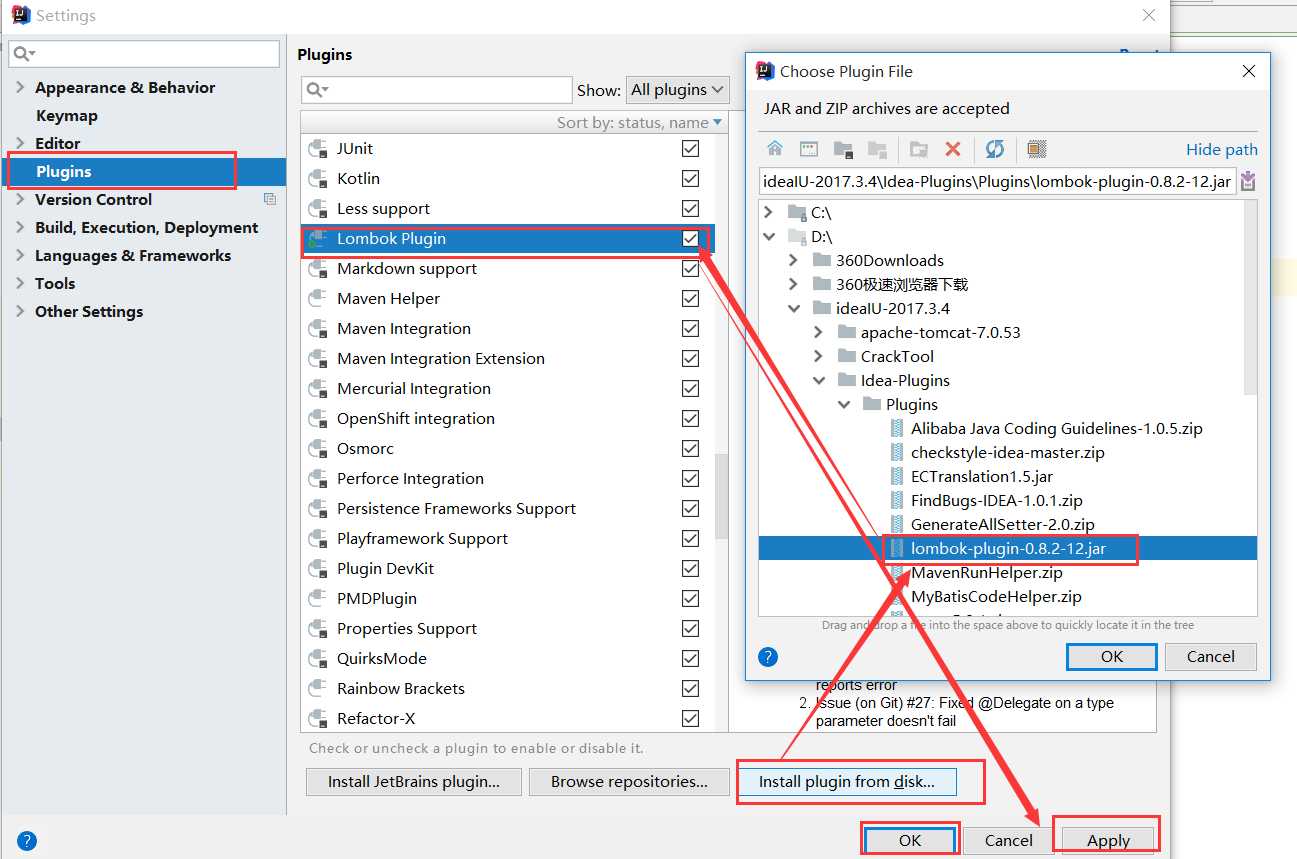Click the Maven Helper plugin icon
The width and height of the screenshot is (1297, 859).
click(318, 299)
